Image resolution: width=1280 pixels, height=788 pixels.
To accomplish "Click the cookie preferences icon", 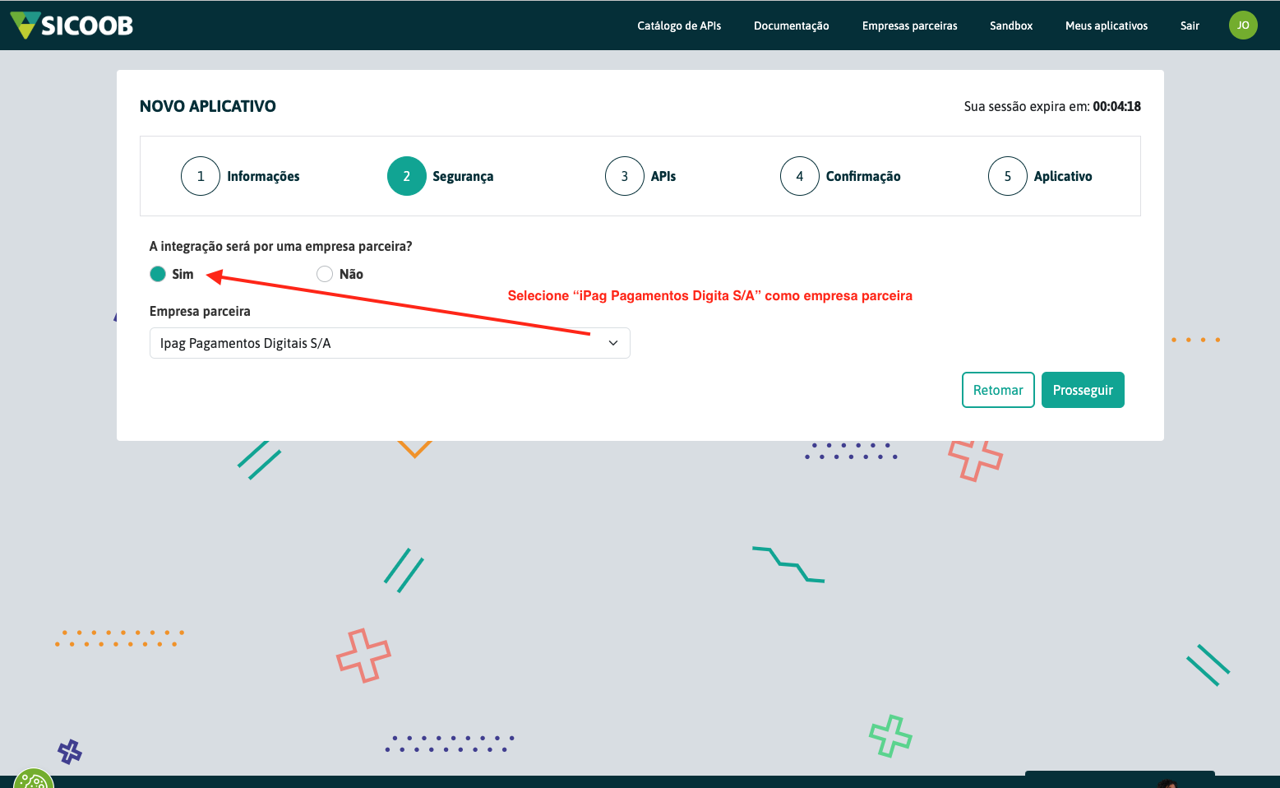I will [x=33, y=779].
